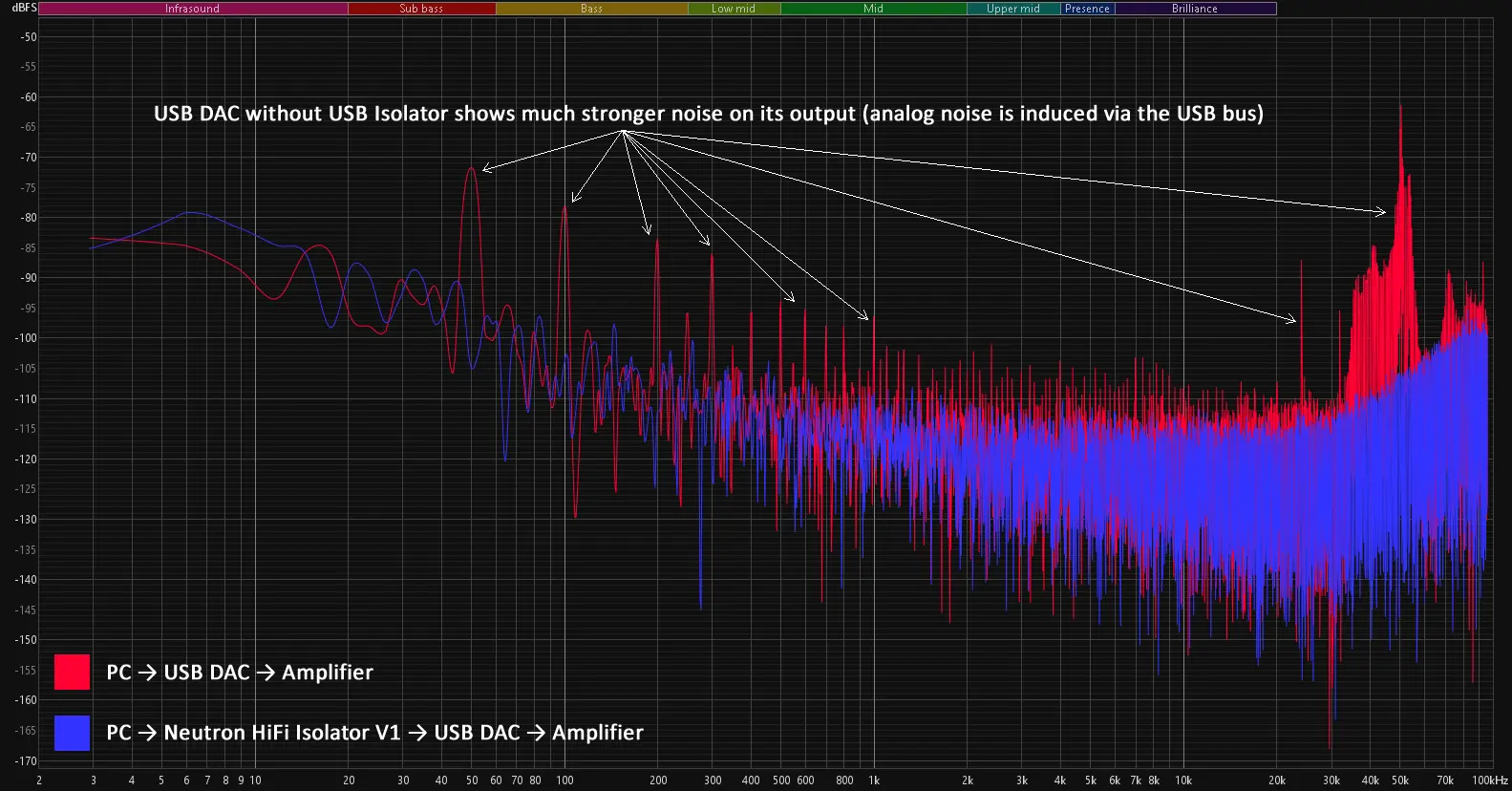This screenshot has height=791, width=1512.
Task: Choose the Brilliance frequency band
Action: pyautogui.click(x=1195, y=9)
